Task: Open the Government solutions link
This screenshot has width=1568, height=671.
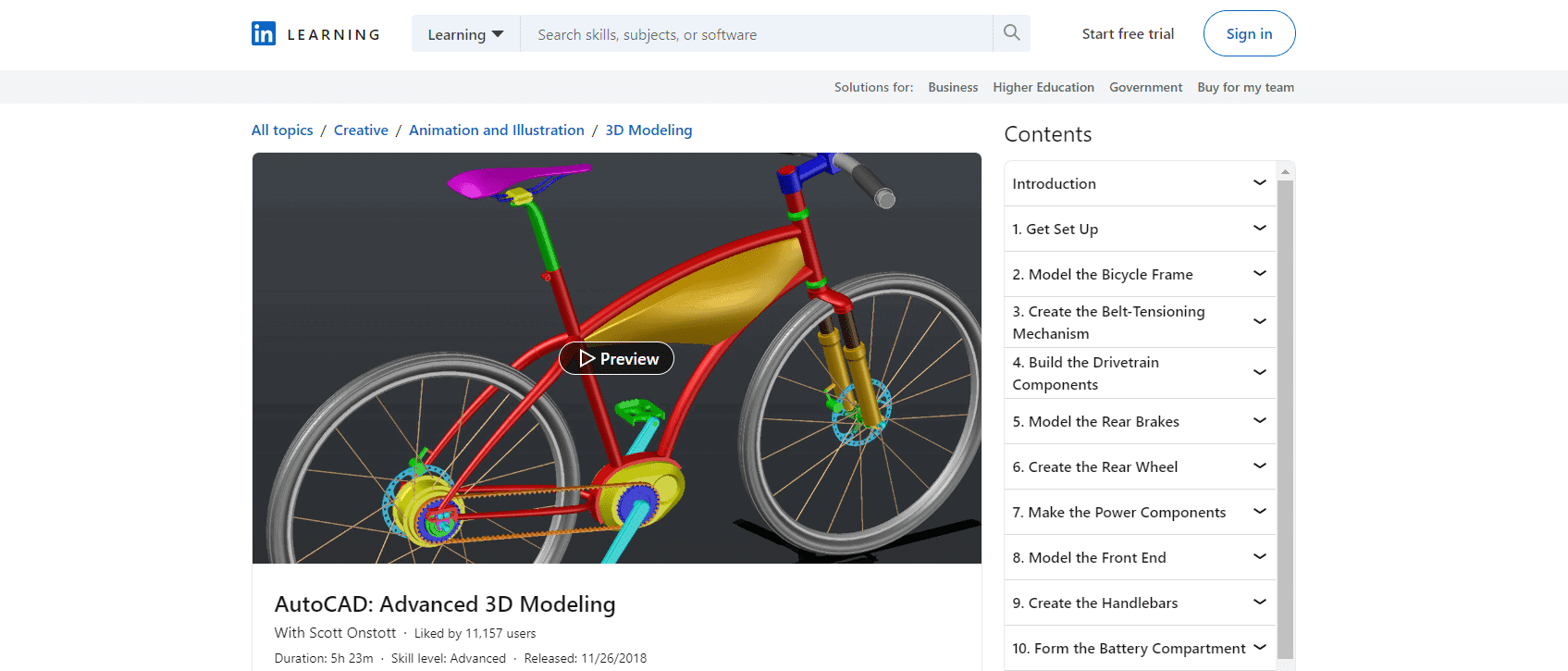Action: click(1145, 87)
